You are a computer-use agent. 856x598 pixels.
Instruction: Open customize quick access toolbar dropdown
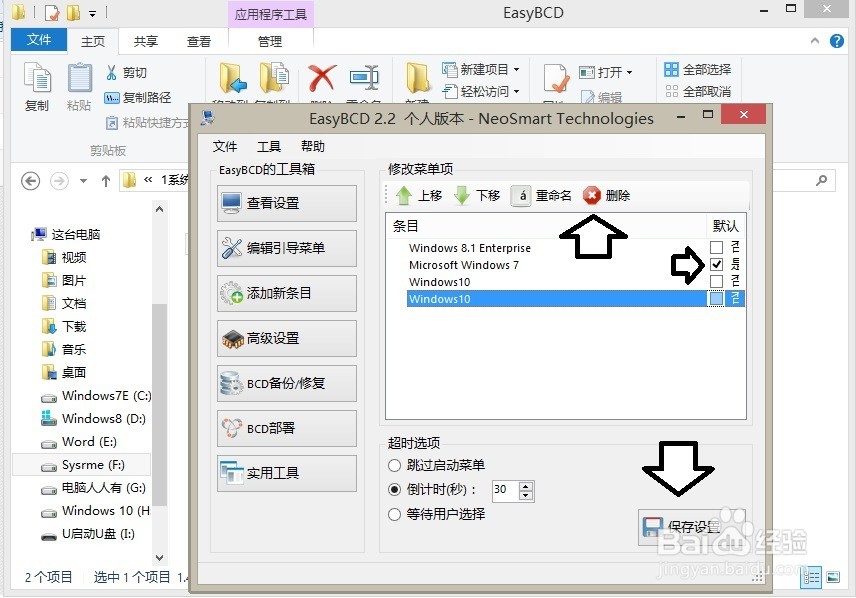[92, 14]
